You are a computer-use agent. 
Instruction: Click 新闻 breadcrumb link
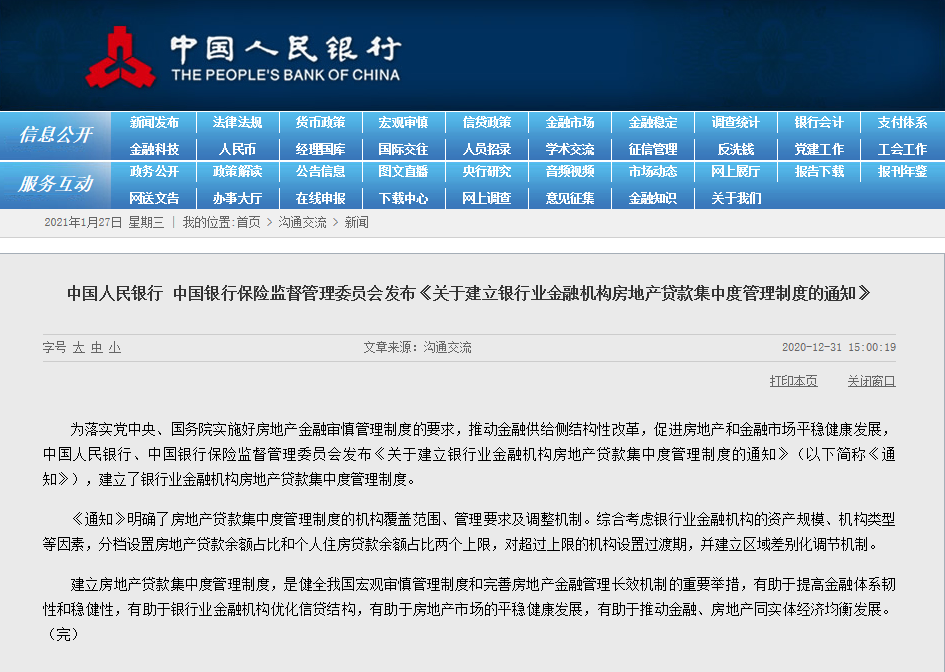pos(356,222)
